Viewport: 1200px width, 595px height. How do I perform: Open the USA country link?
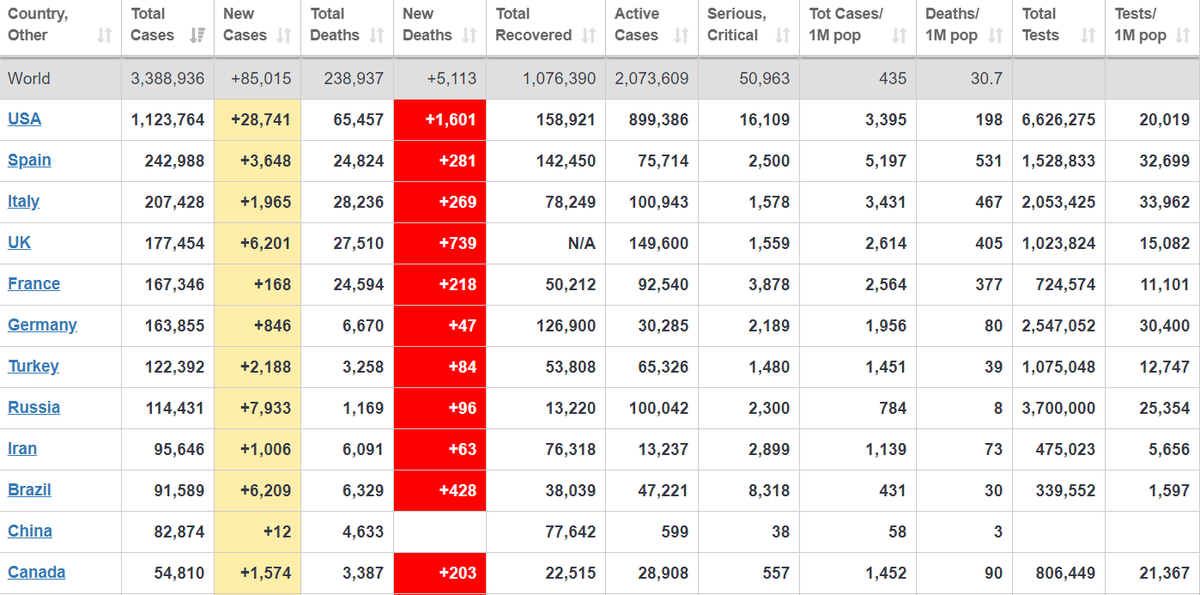25,119
